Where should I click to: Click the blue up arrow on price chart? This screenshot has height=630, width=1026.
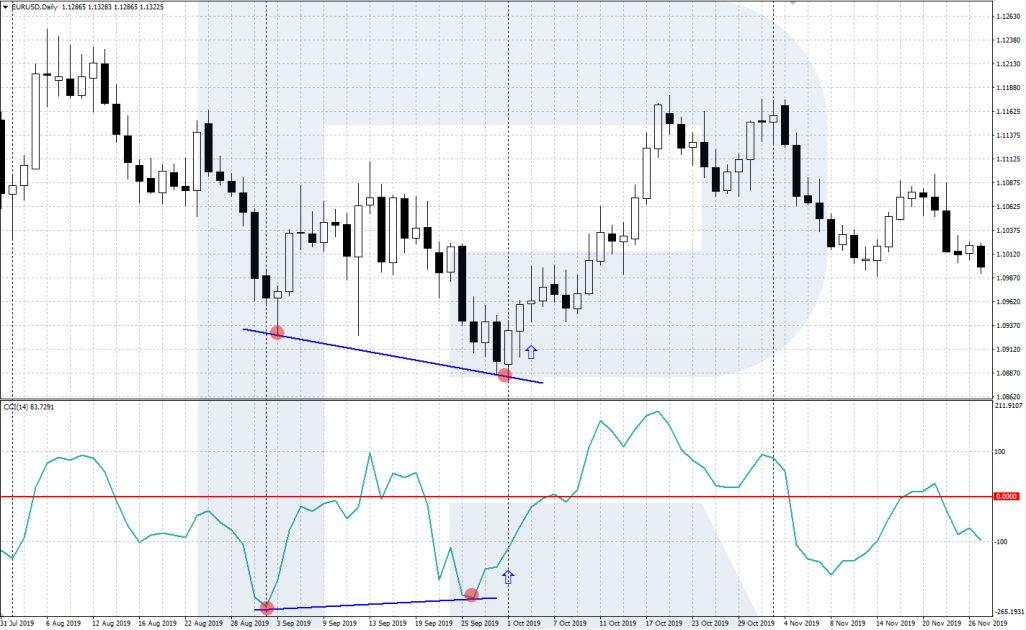point(531,351)
